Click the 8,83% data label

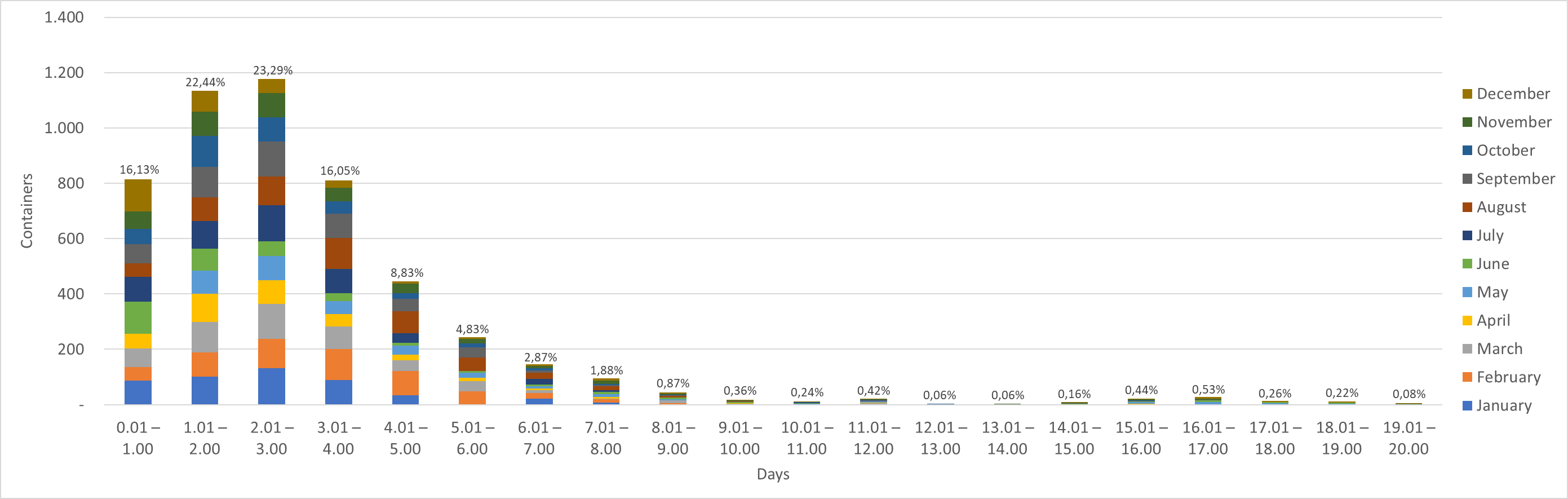point(406,273)
